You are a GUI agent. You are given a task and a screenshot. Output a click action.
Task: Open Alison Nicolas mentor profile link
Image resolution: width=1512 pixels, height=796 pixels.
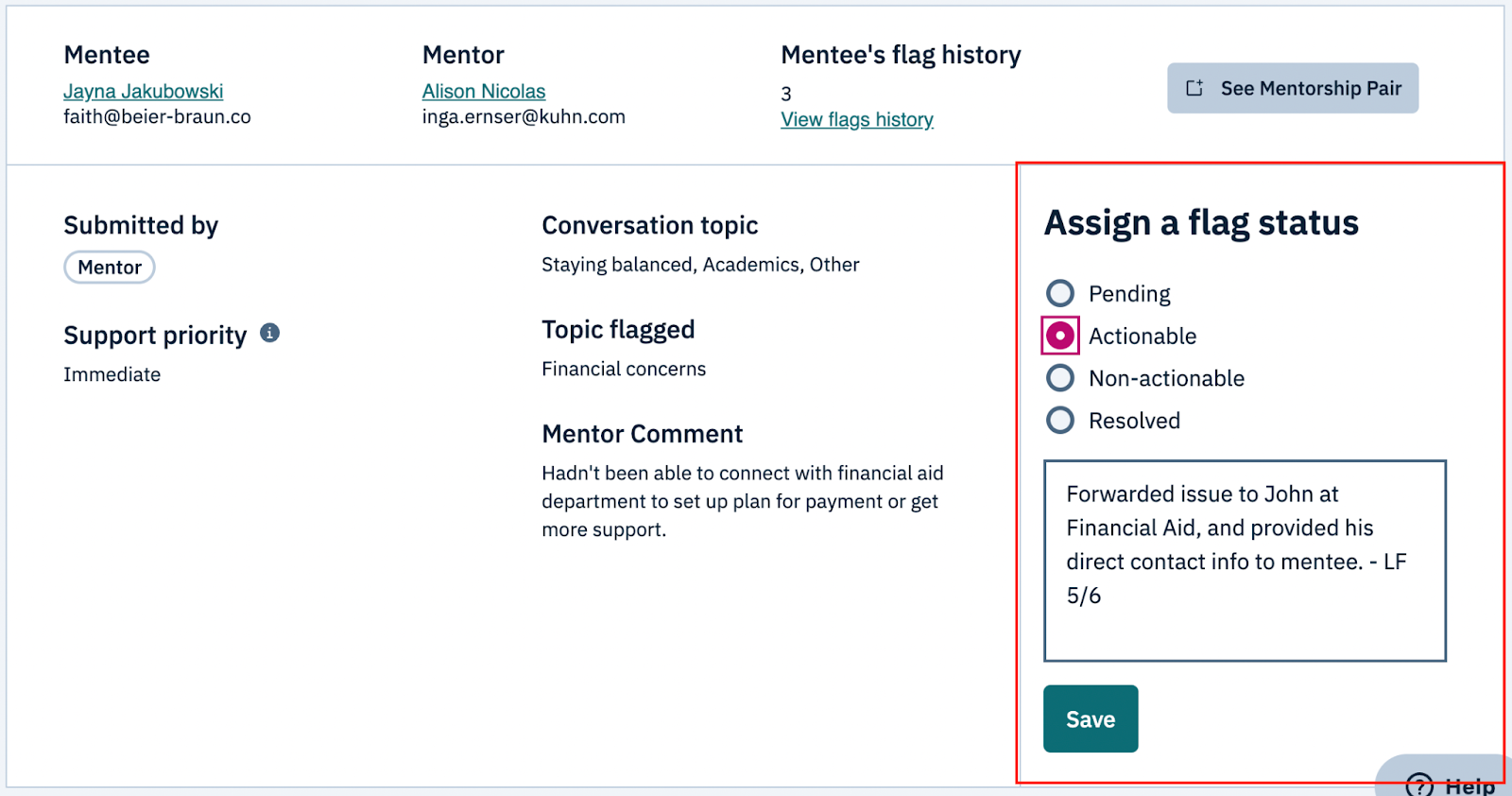point(484,92)
